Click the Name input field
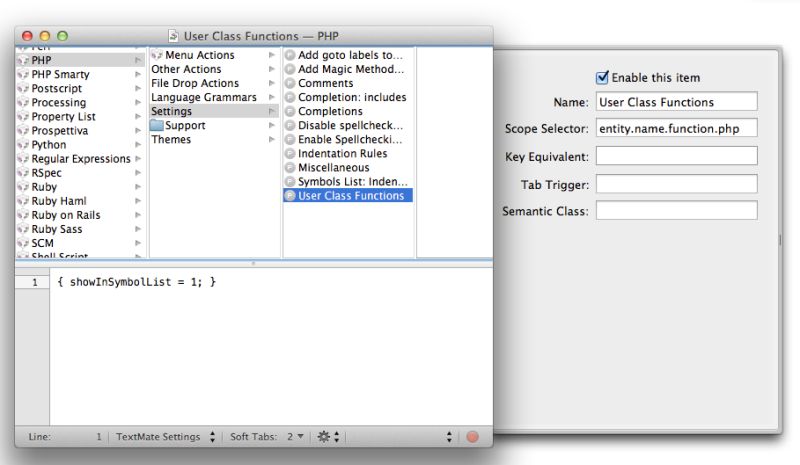The height and width of the screenshot is (465, 800). coord(677,102)
